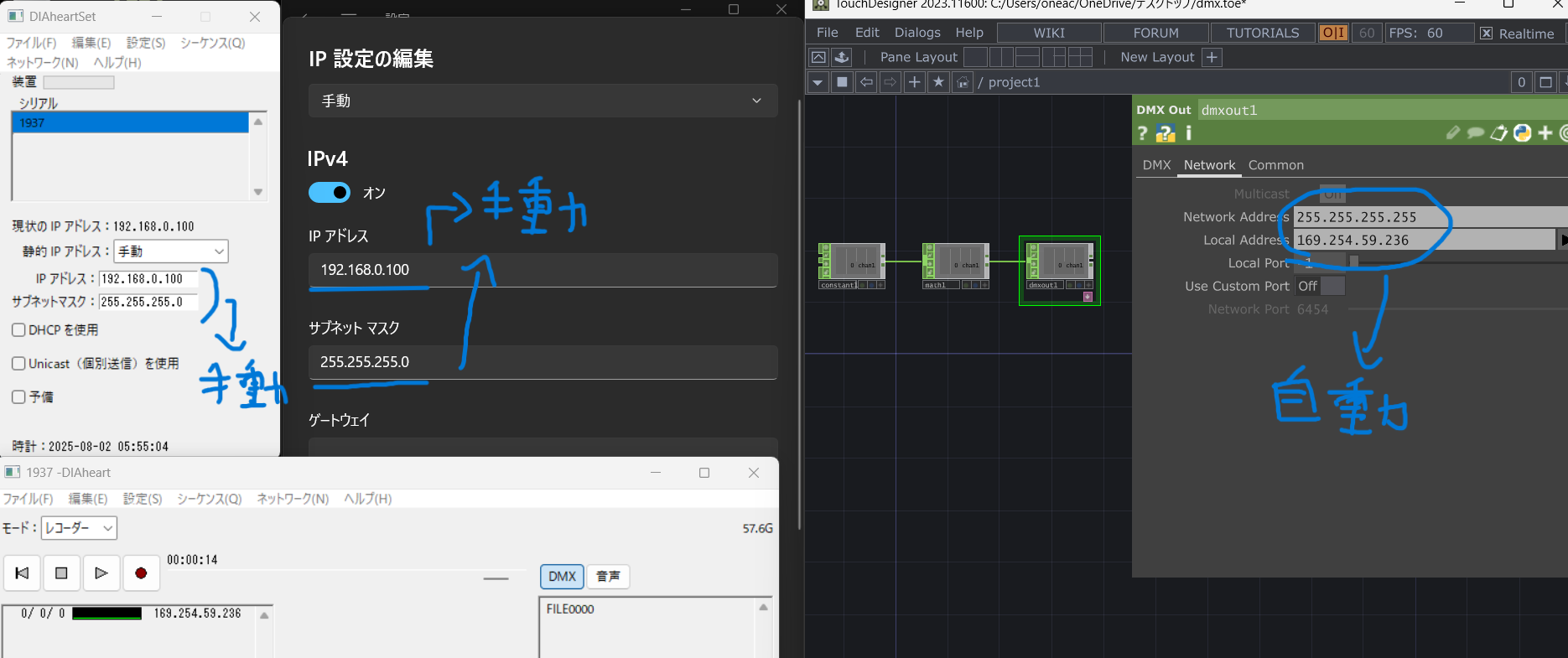Expand the 手動 dropdown in IP settings
This screenshot has width=1568, height=658.
543,101
